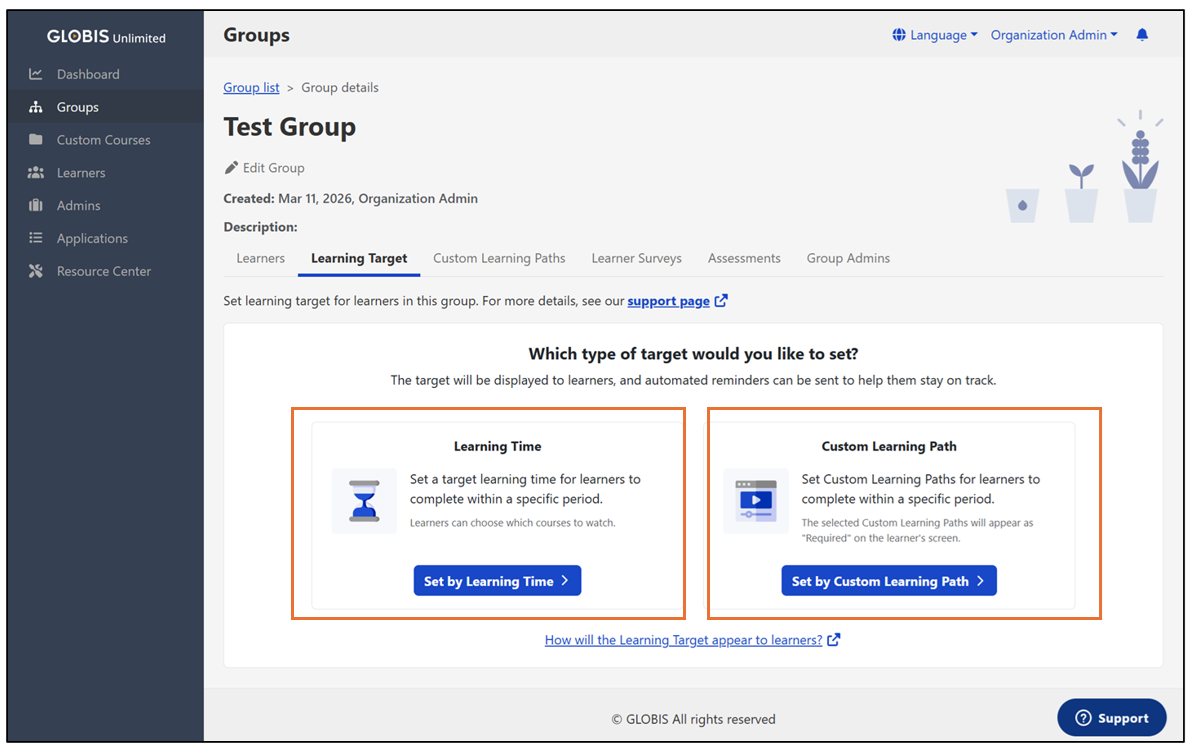Click the question mark icon in Support button
This screenshot has width=1197, height=752.
tap(1083, 718)
